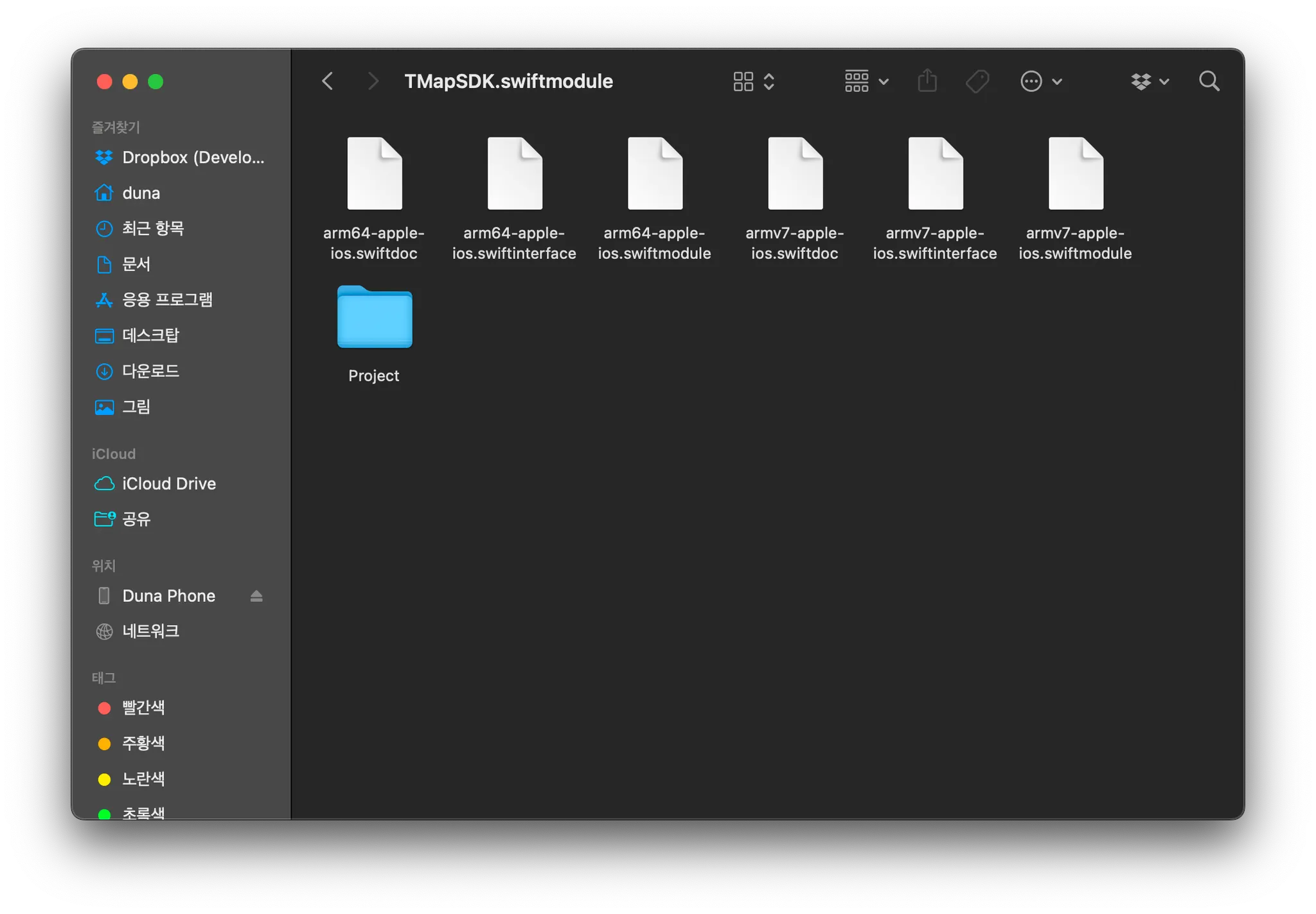This screenshot has height=914, width=1316.
Task: Open 응용 프로그램 in sidebar
Action: [x=167, y=300]
